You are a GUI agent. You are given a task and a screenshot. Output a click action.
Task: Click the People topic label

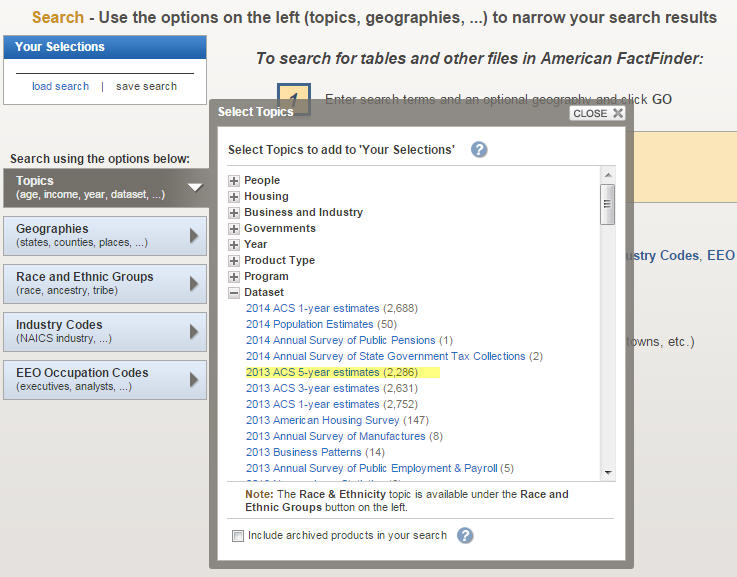[262, 180]
